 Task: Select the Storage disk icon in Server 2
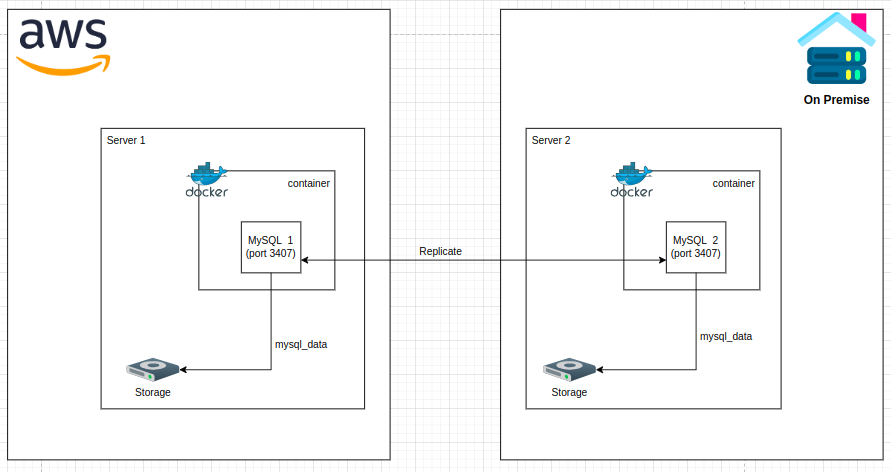pos(569,370)
